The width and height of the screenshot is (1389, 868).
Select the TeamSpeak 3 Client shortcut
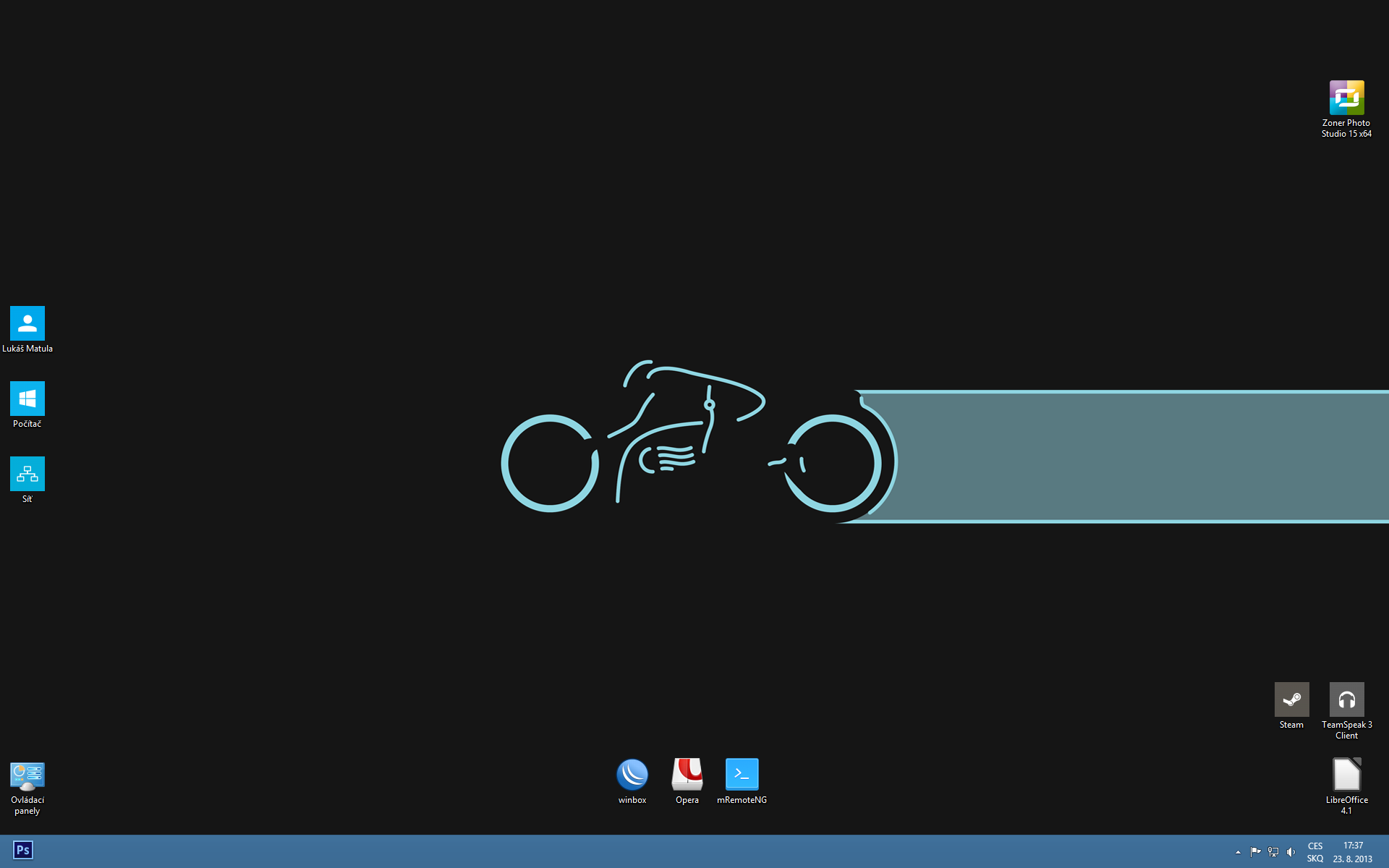click(1346, 699)
